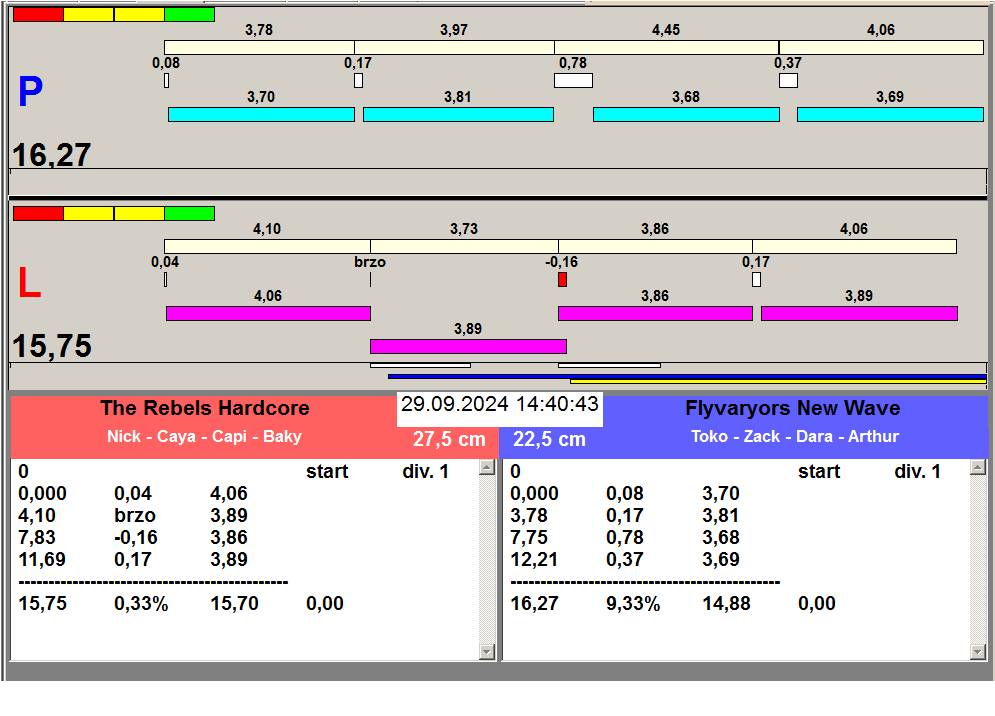
Task: Select the cream 4,45 split bar
Action: (x=666, y=47)
